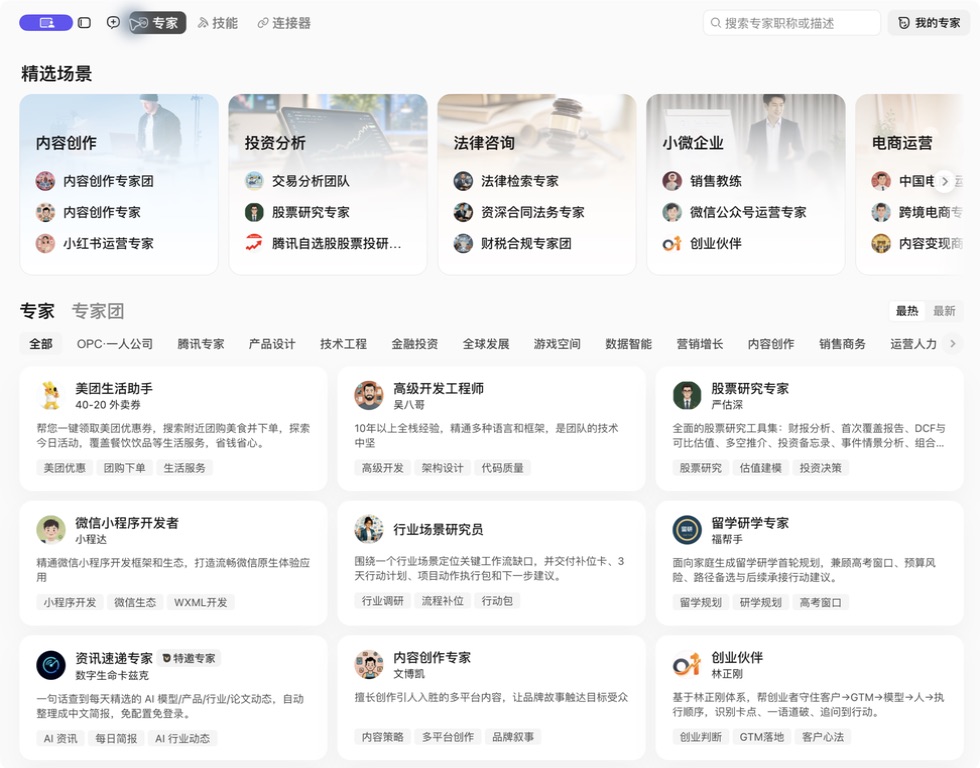The image size is (980, 768).
Task: Click the purple assistant mode button
Action: (x=46, y=23)
